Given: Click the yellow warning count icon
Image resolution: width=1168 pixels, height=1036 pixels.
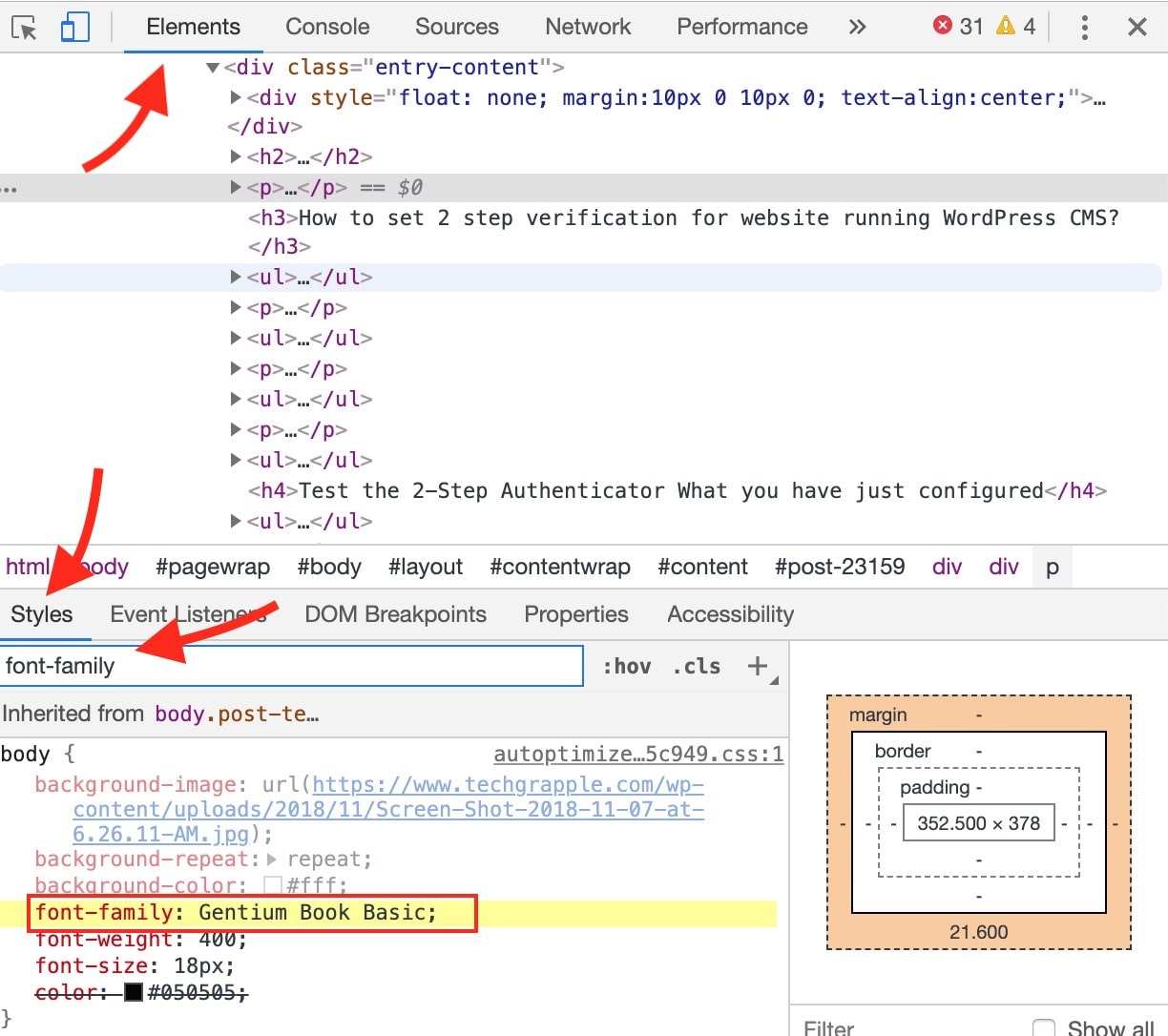Looking at the screenshot, I should (1005, 26).
